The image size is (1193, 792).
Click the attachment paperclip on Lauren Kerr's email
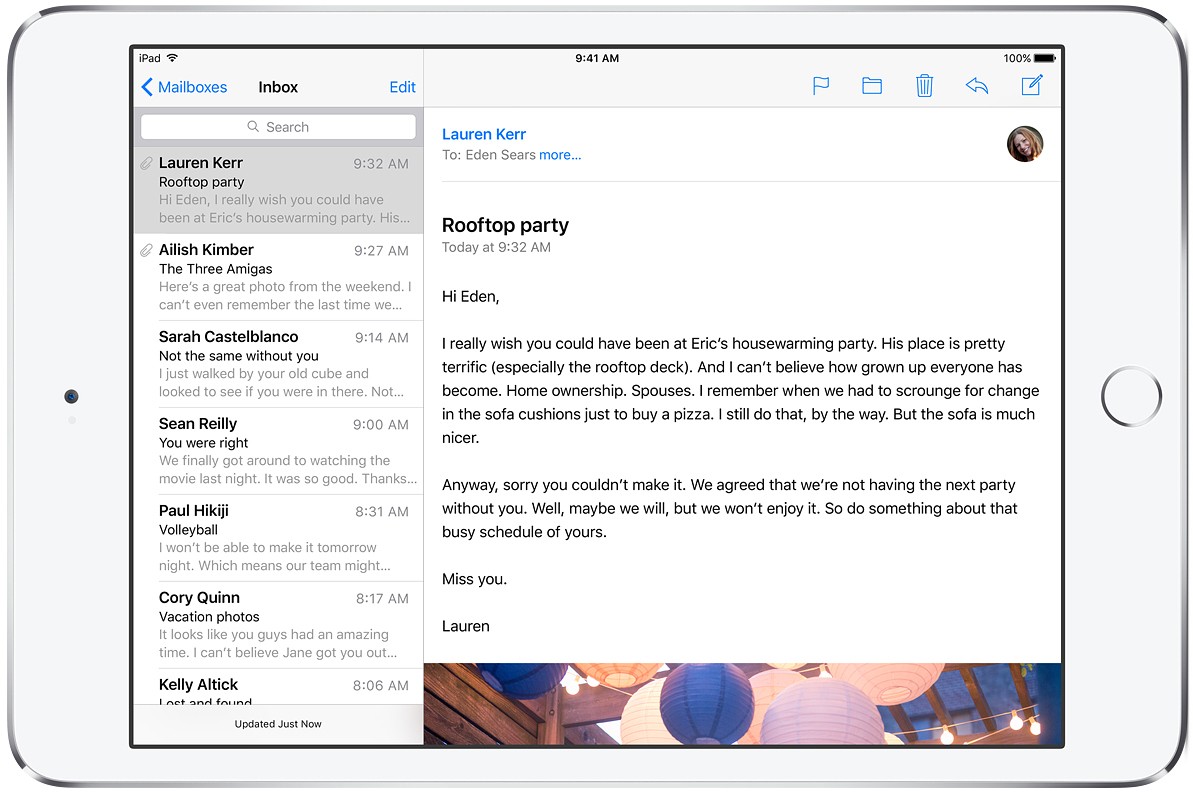point(146,163)
